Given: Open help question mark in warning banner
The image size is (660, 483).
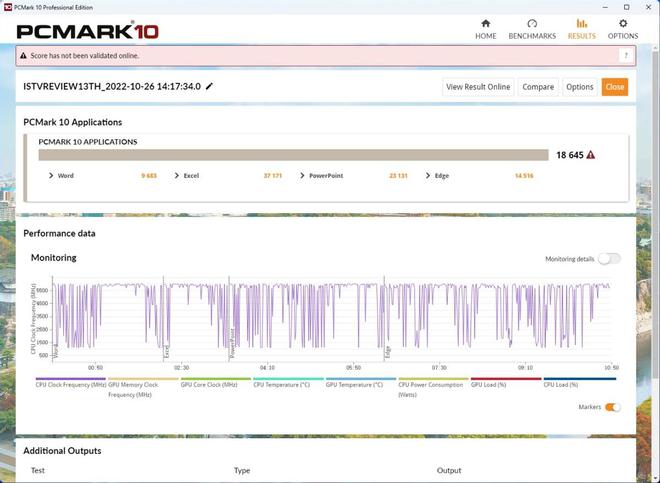Looking at the screenshot, I should pos(626,56).
